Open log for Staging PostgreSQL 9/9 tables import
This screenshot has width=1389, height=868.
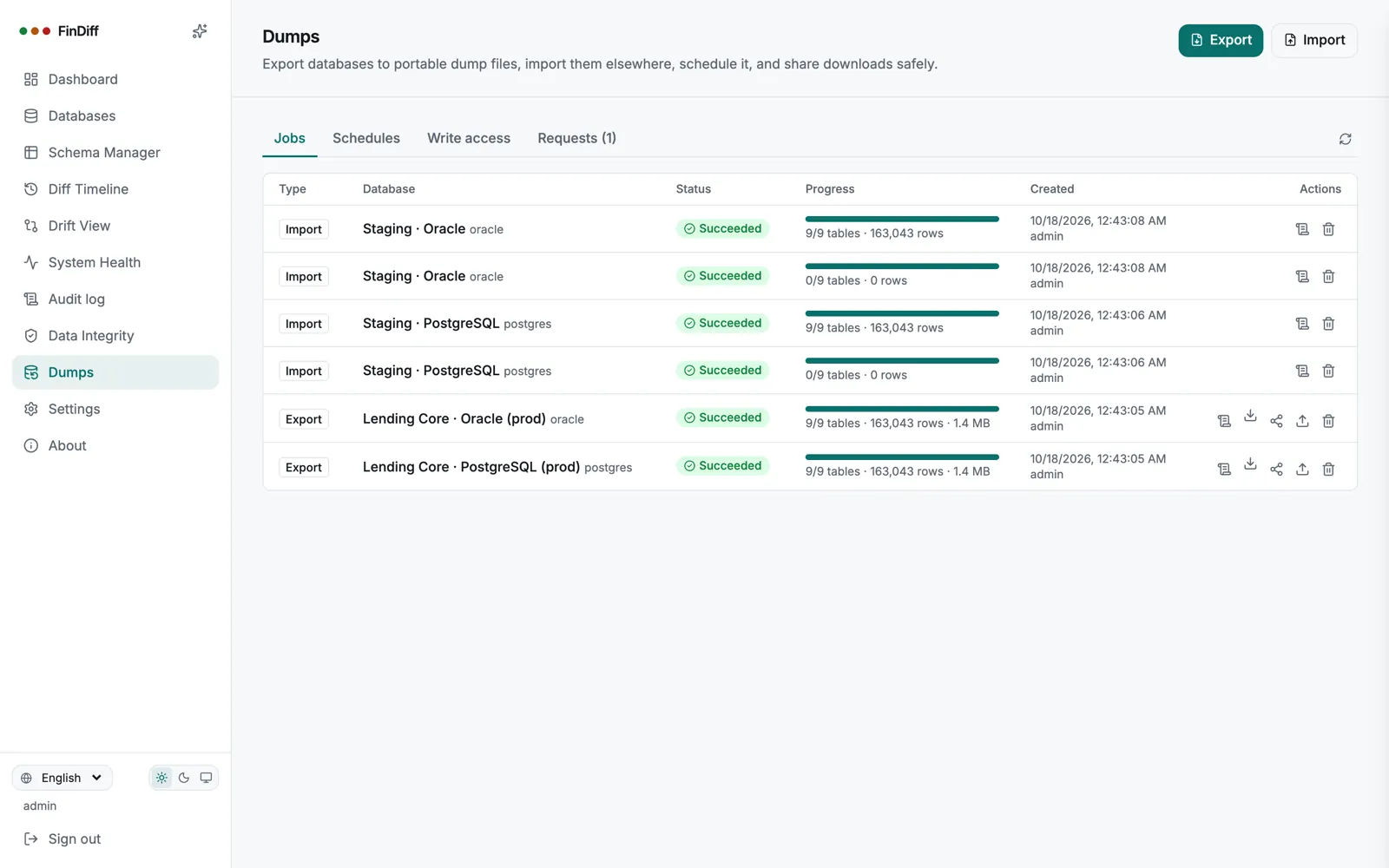point(1302,324)
